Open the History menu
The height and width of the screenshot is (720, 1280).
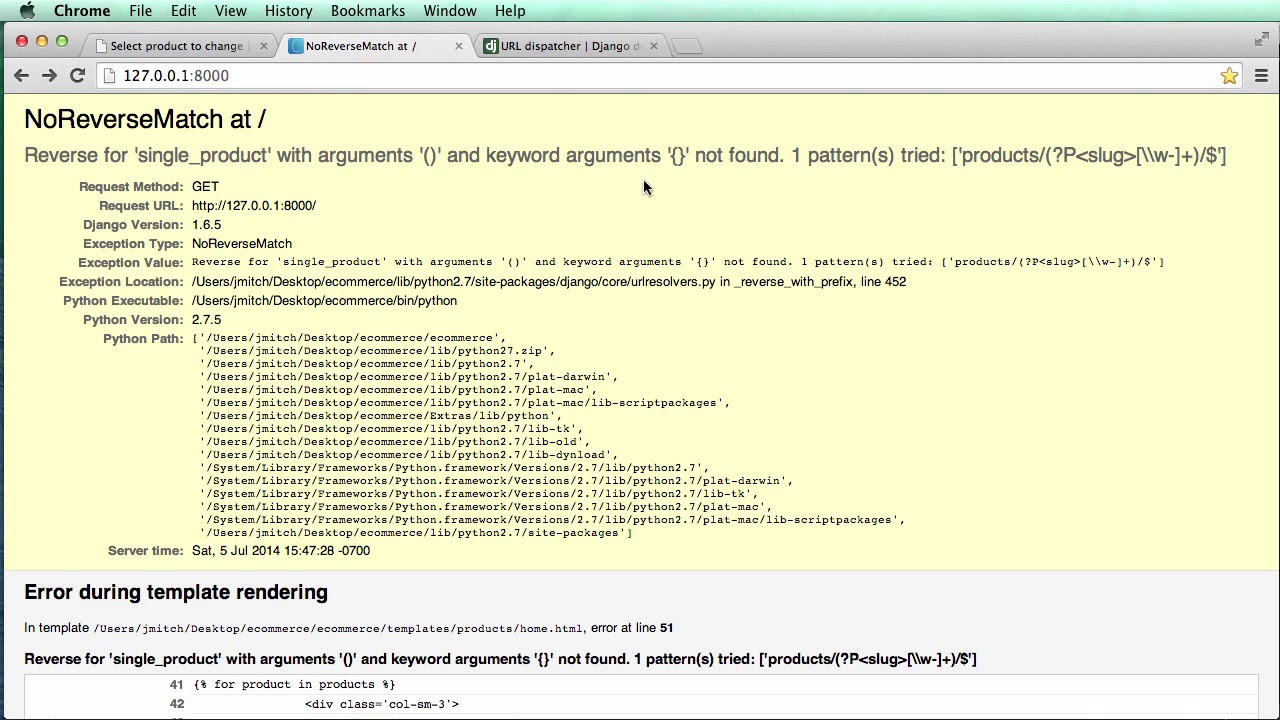288,11
